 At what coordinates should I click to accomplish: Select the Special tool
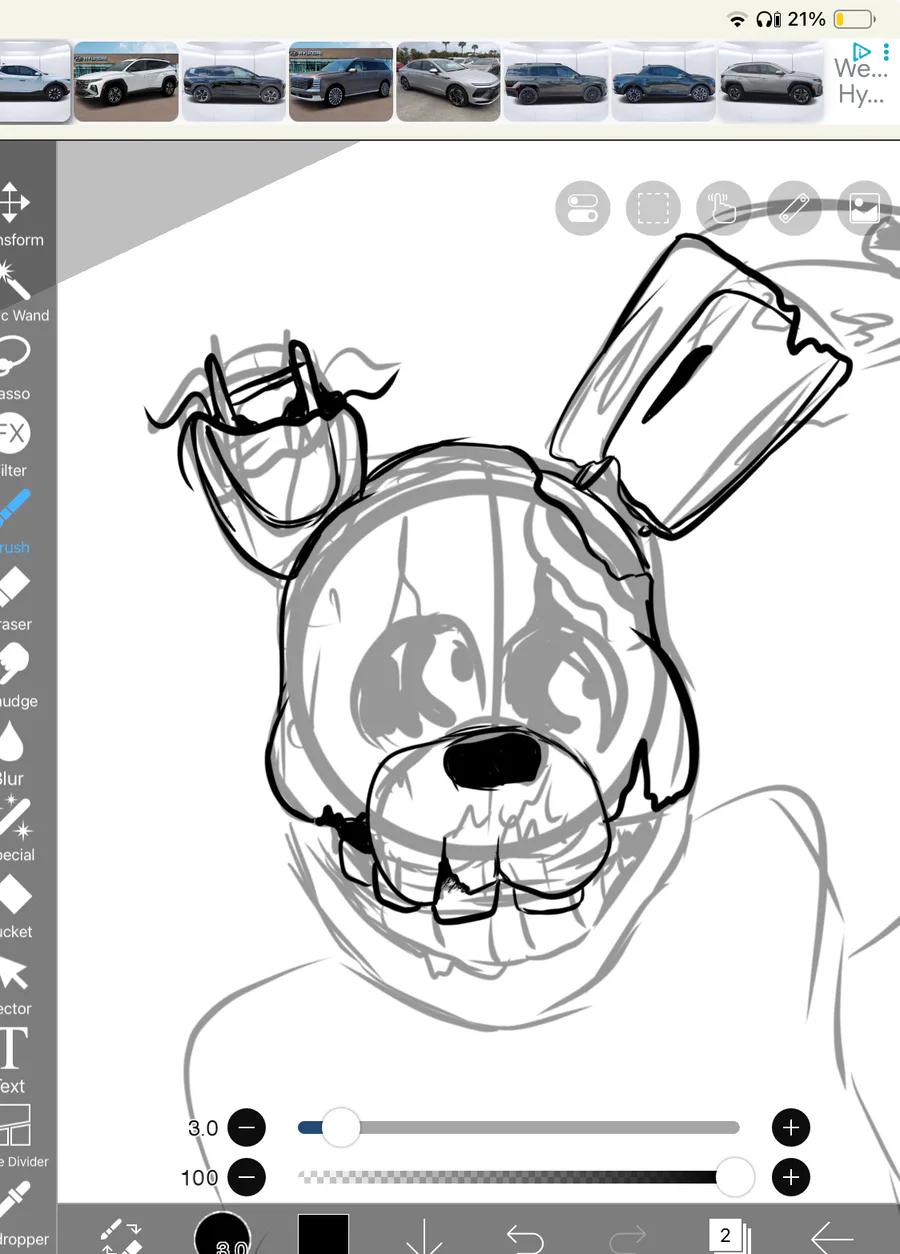point(15,828)
